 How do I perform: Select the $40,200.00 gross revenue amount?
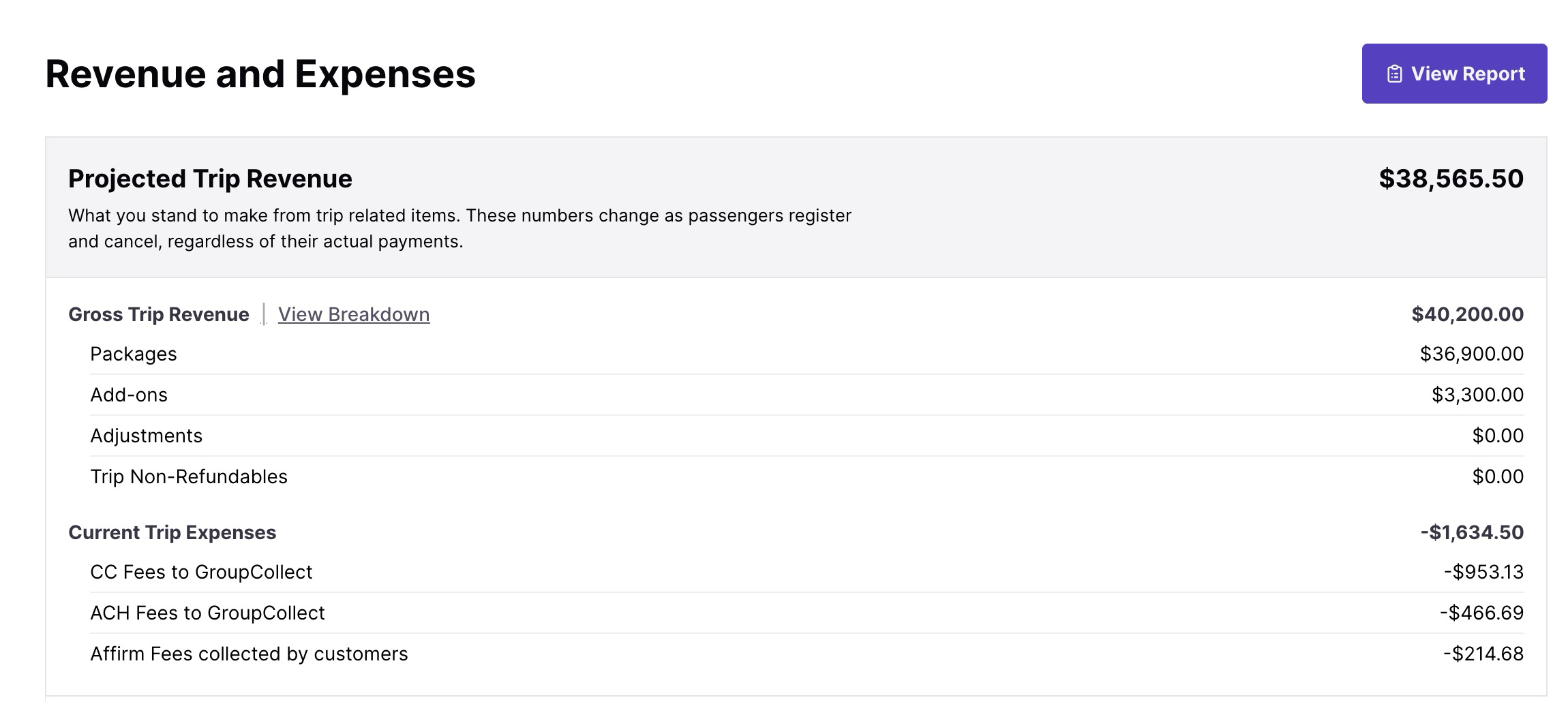pyautogui.click(x=1467, y=314)
